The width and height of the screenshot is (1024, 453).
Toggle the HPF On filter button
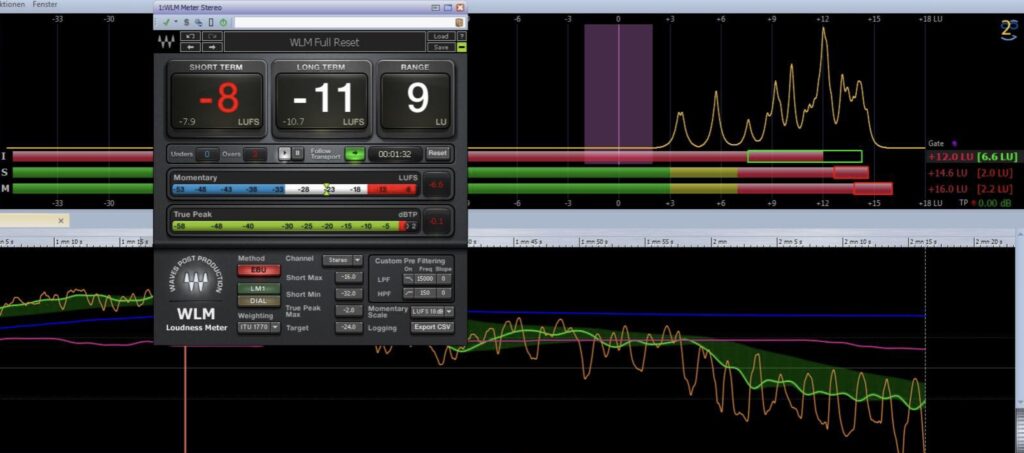coord(408,294)
